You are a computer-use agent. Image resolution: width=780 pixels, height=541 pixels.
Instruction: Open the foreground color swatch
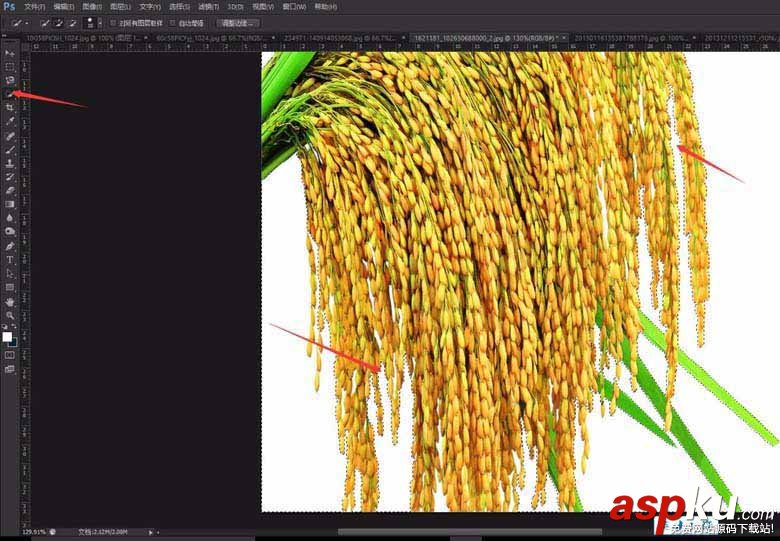7,337
